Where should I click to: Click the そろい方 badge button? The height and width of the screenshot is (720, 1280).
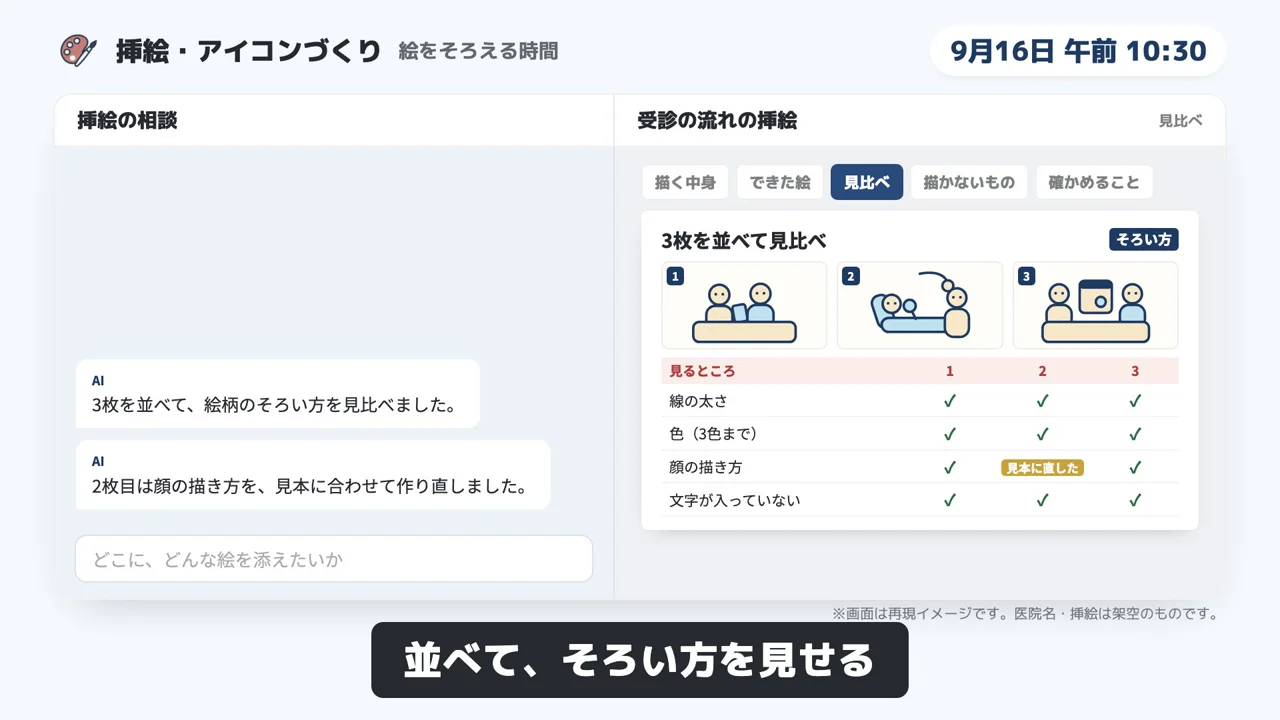tap(1144, 240)
